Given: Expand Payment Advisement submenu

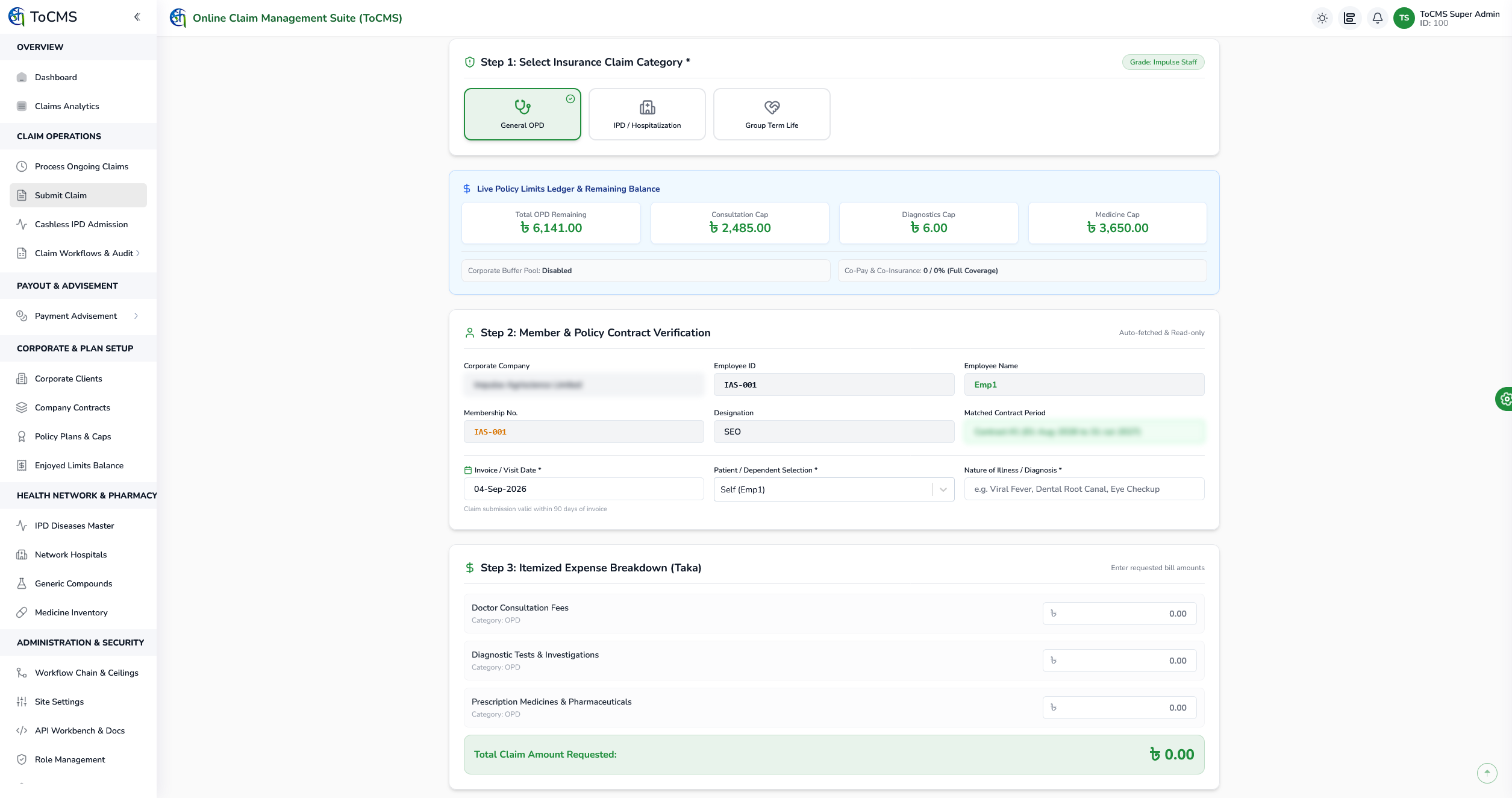Looking at the screenshot, I should coord(78,316).
